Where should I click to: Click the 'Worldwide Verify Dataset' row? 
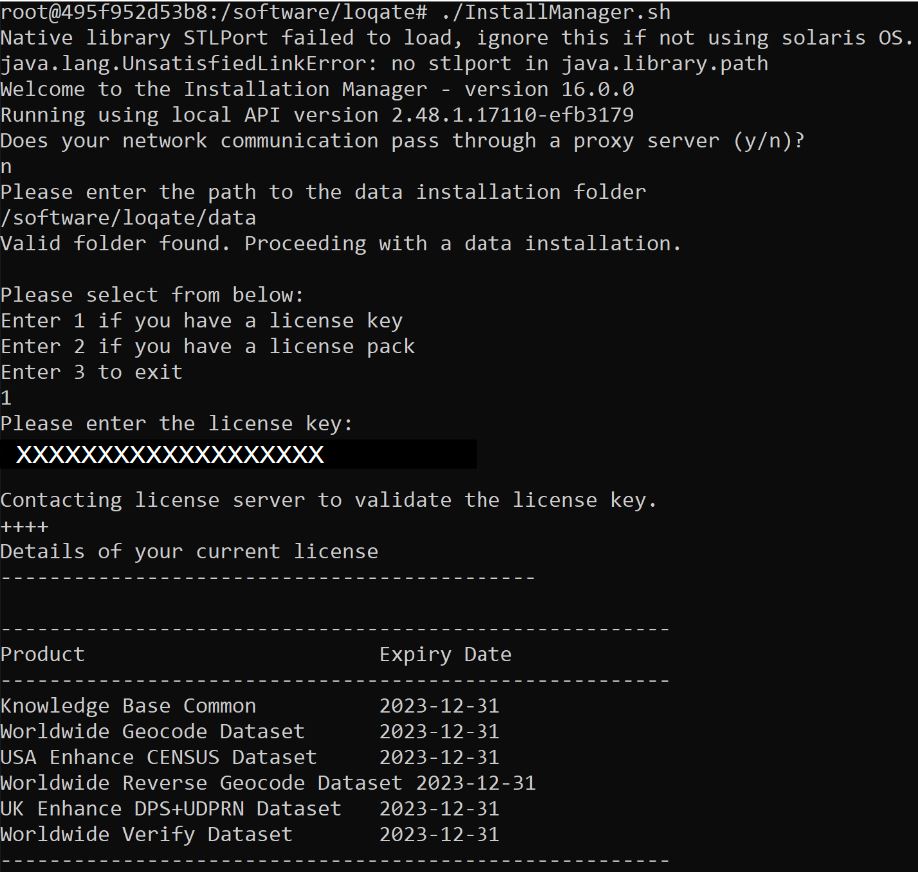[x=146, y=834]
